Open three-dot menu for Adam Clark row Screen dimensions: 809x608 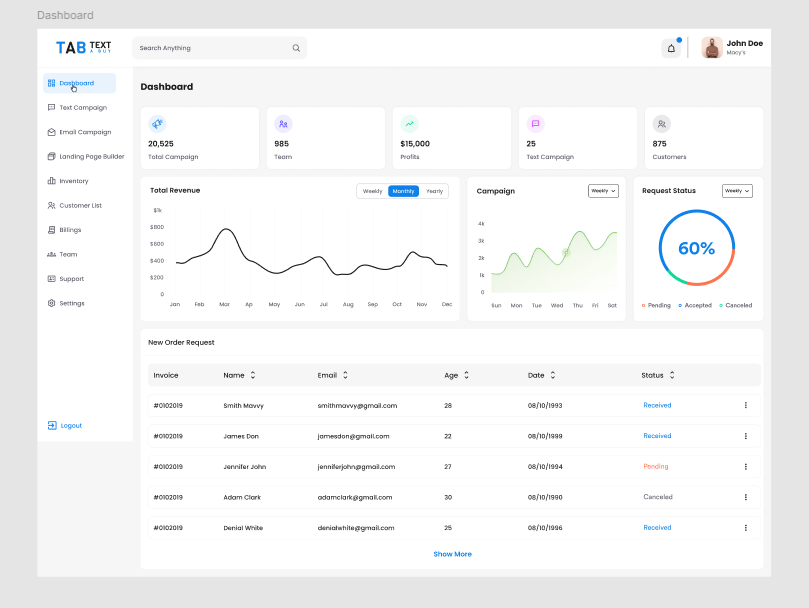tap(746, 497)
